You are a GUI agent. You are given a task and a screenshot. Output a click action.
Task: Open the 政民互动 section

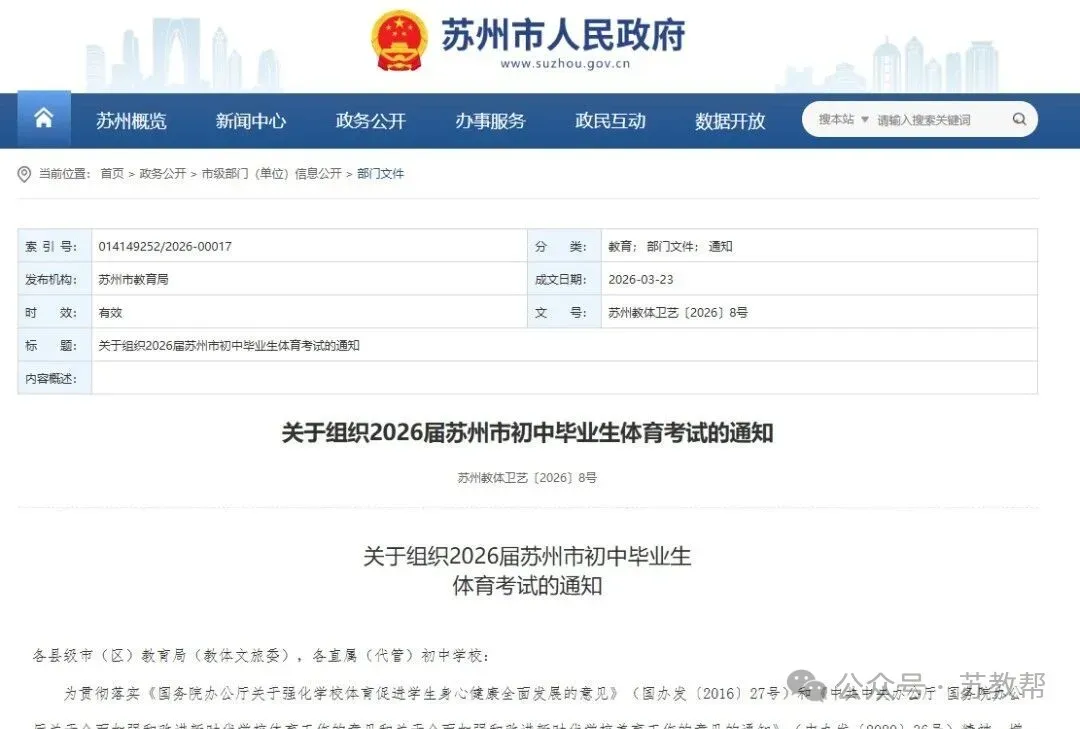[x=610, y=121]
